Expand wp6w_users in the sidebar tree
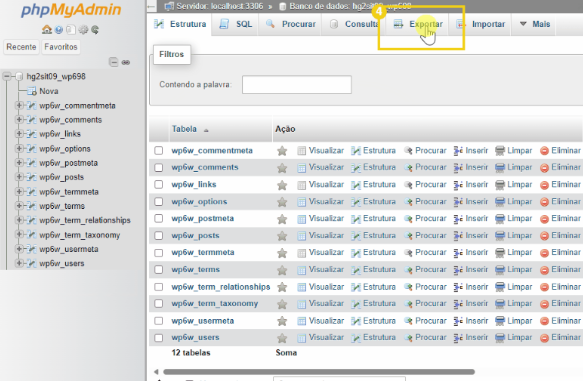 pyautogui.click(x=19, y=263)
